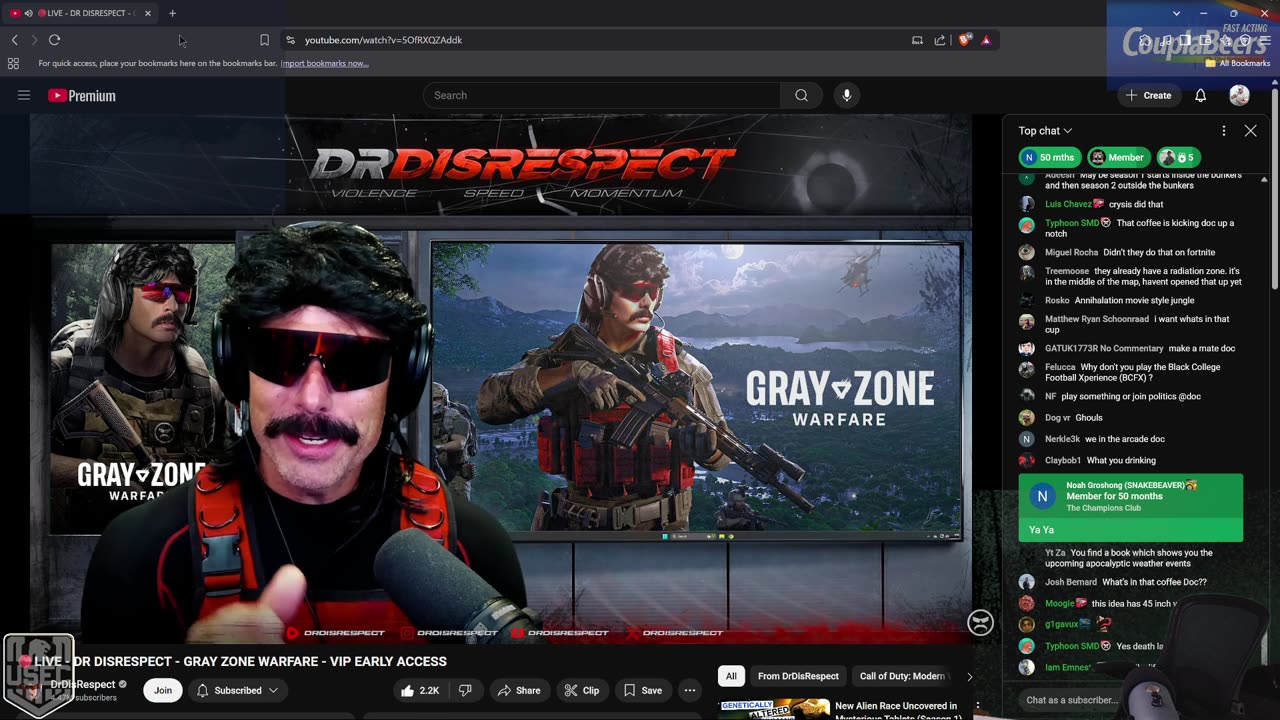Click the address bar URL
Viewport: 1280px width, 720px height.
tap(383, 40)
